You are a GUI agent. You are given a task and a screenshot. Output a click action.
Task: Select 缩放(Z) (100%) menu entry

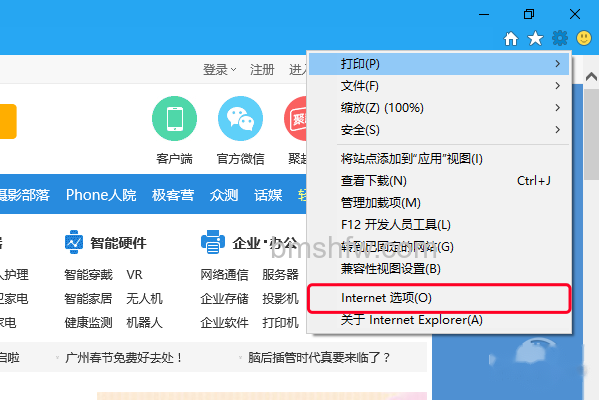[x=439, y=108]
